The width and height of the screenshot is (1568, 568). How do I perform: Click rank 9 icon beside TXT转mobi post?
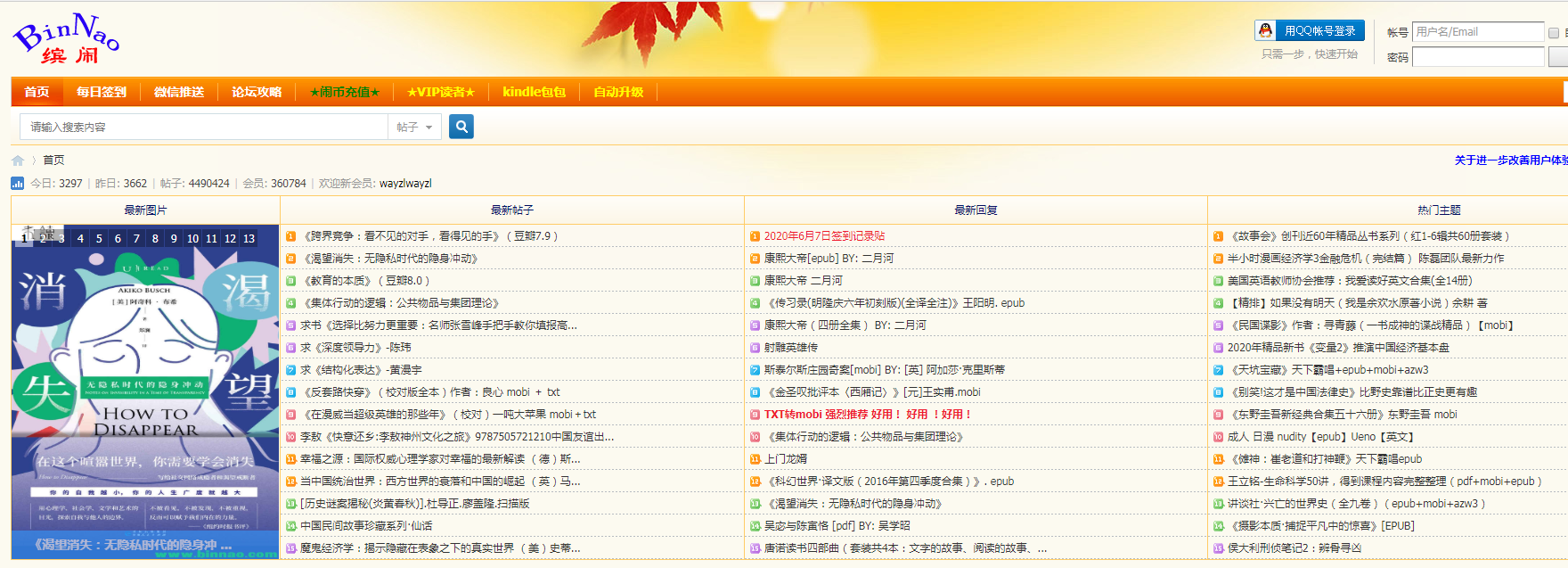click(755, 415)
